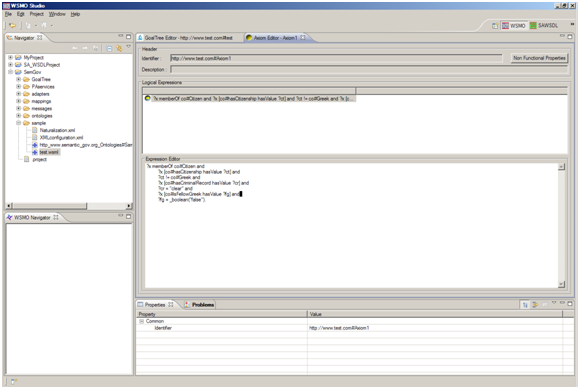Close the Navigator view tab

[x=40, y=38]
